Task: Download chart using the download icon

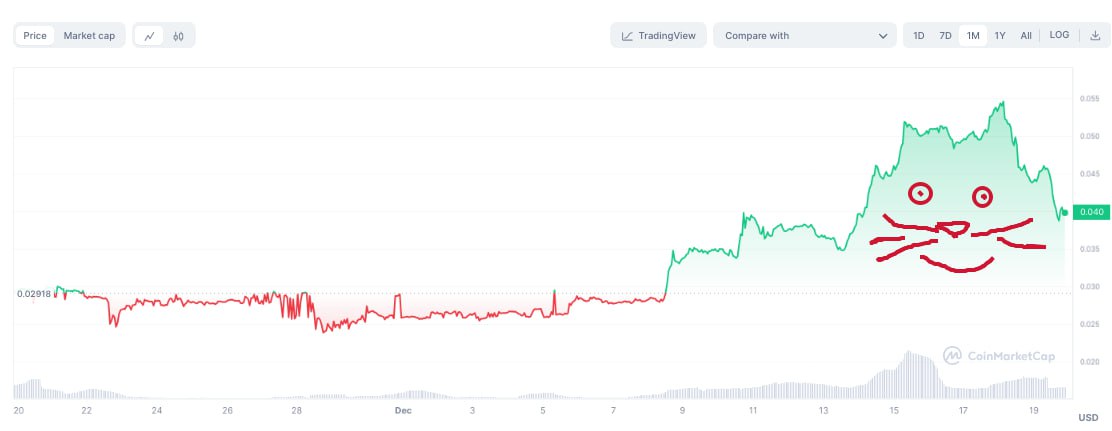Action: pos(1094,36)
